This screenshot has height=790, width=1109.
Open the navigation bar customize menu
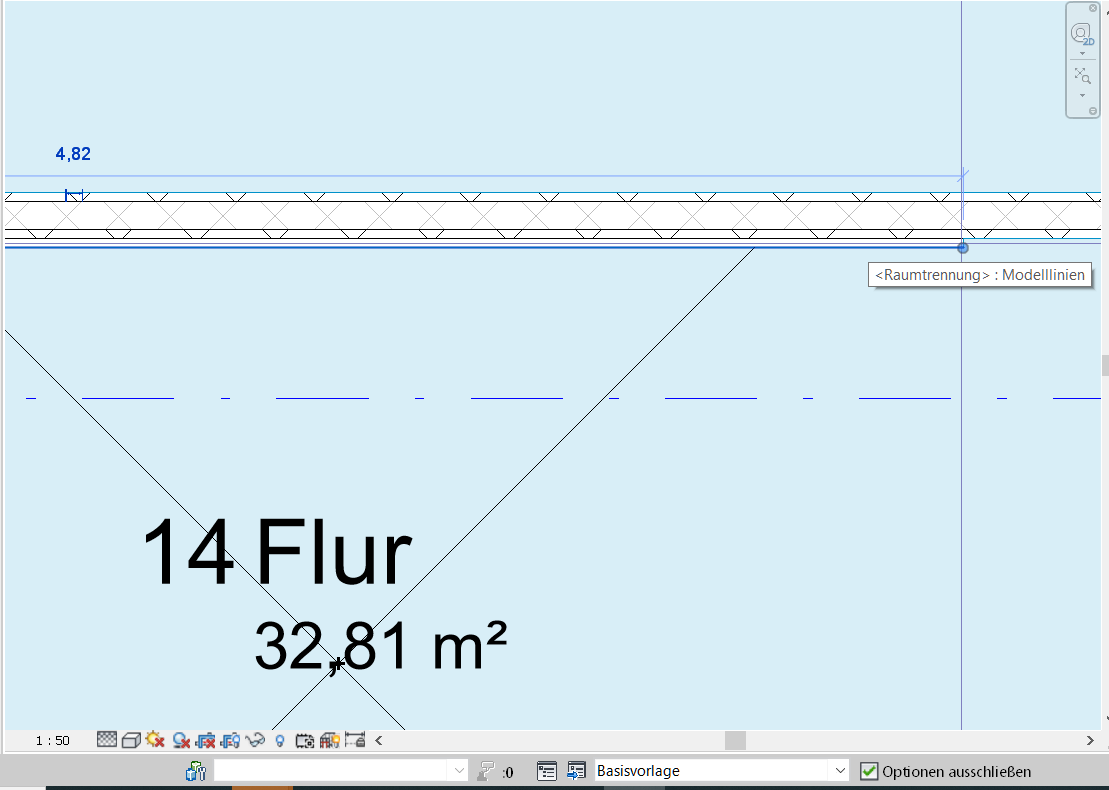(x=1092, y=110)
